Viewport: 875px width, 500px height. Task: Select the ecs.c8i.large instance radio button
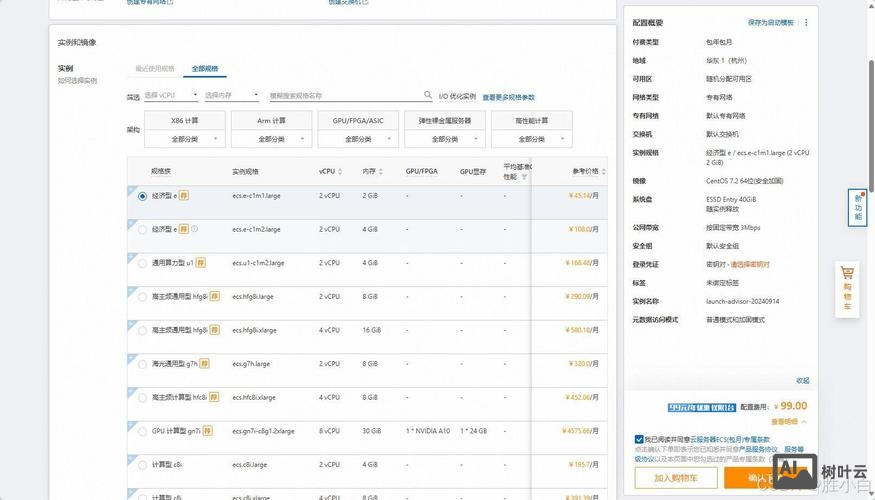142,465
